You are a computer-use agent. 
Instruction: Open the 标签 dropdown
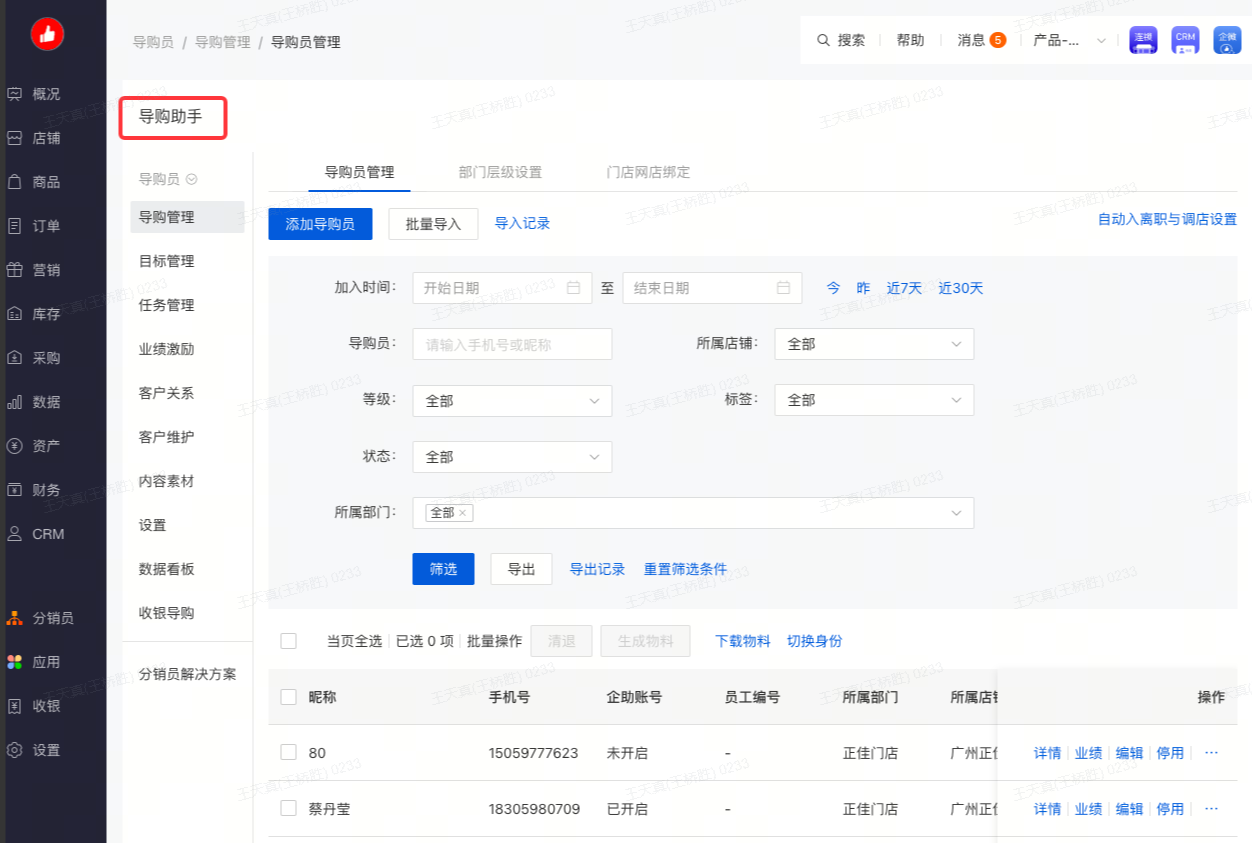[874, 400]
